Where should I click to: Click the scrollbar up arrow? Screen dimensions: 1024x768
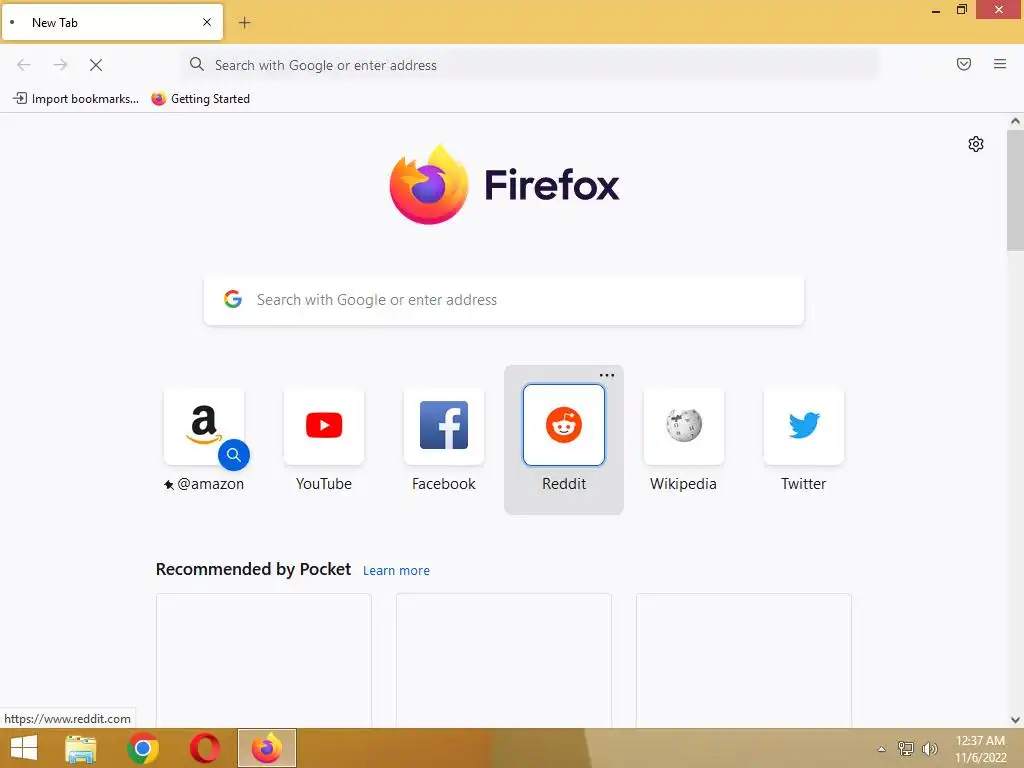coord(1015,121)
